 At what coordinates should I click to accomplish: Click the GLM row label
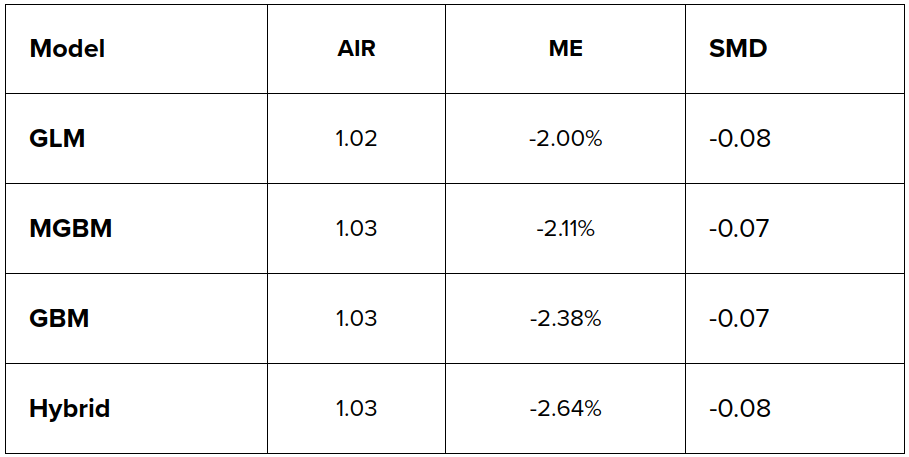(x=57, y=138)
